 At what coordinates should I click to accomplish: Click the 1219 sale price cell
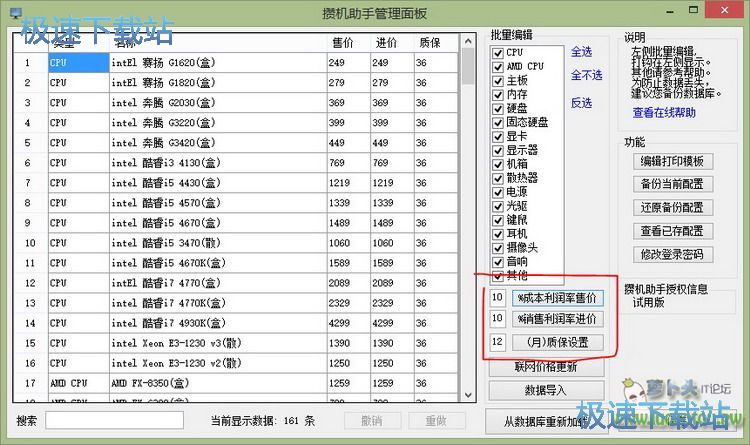[349, 183]
